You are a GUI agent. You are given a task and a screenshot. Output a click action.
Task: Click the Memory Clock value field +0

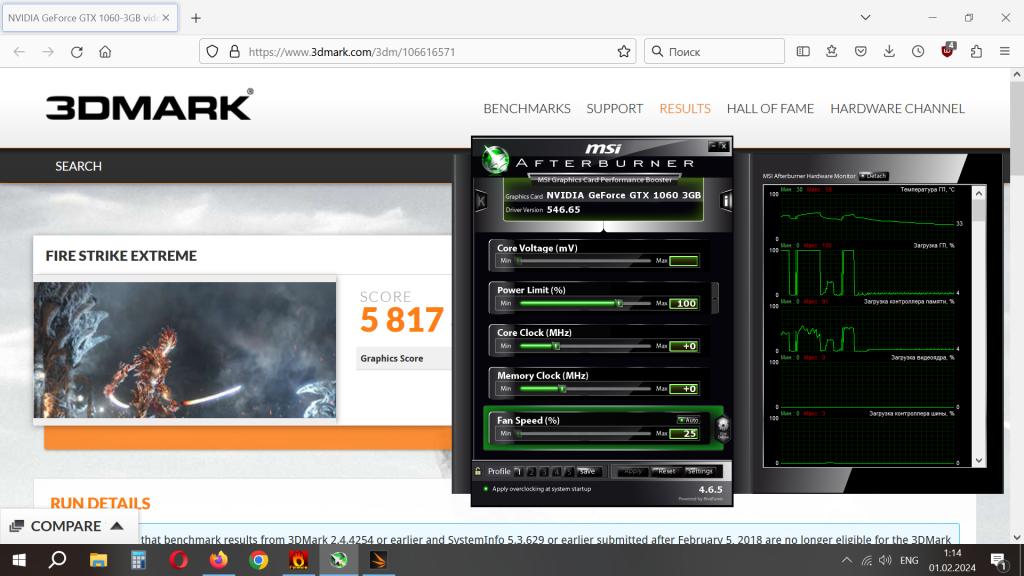(684, 389)
